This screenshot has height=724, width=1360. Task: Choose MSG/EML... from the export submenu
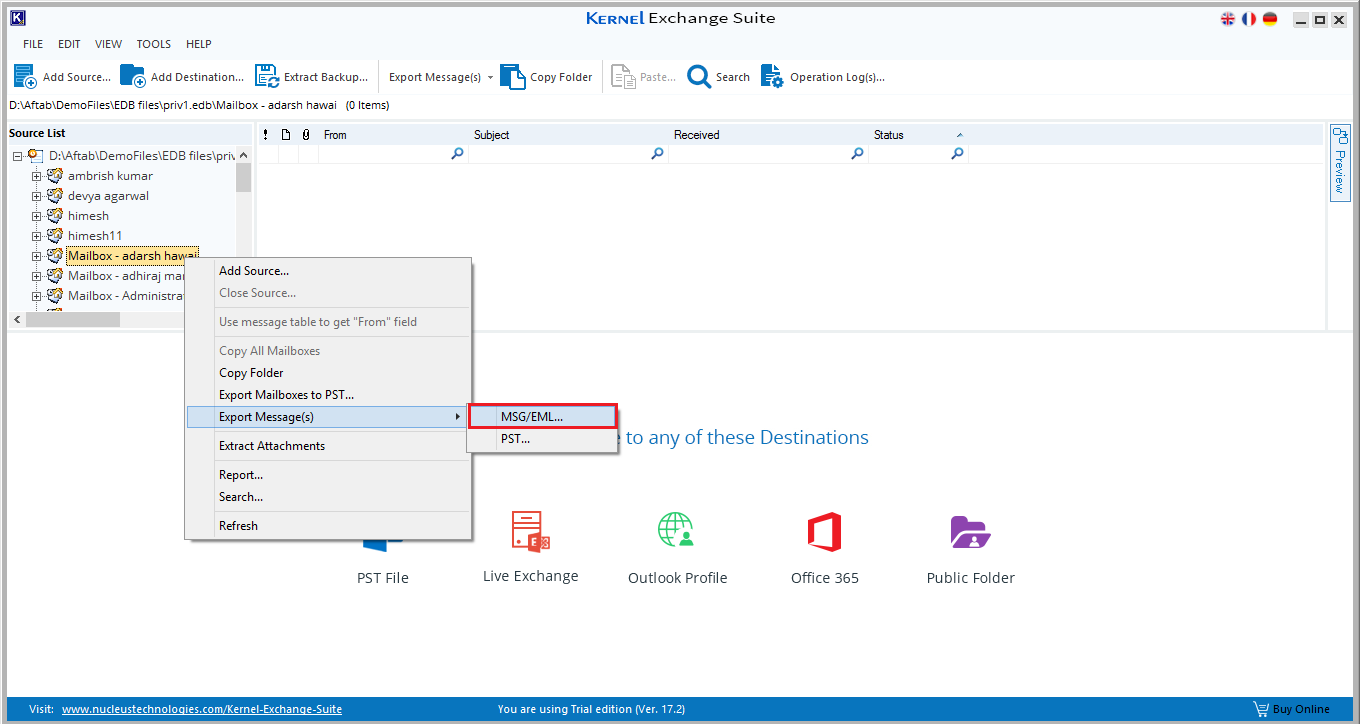(x=543, y=417)
